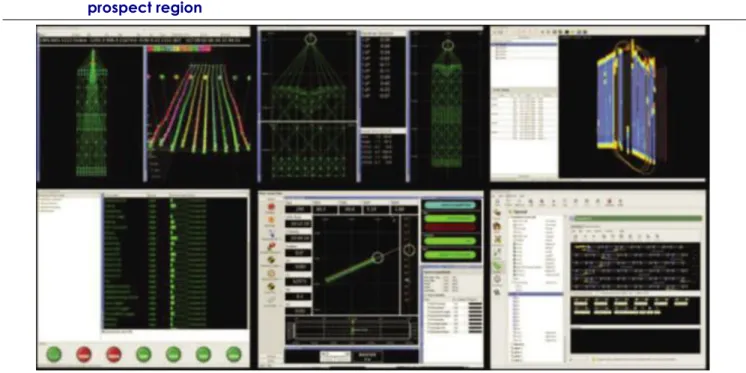The height and width of the screenshot is (373, 746).
Task: Click the topmost brown icon in bottom-right window sidebar
Action: [x=497, y=213]
